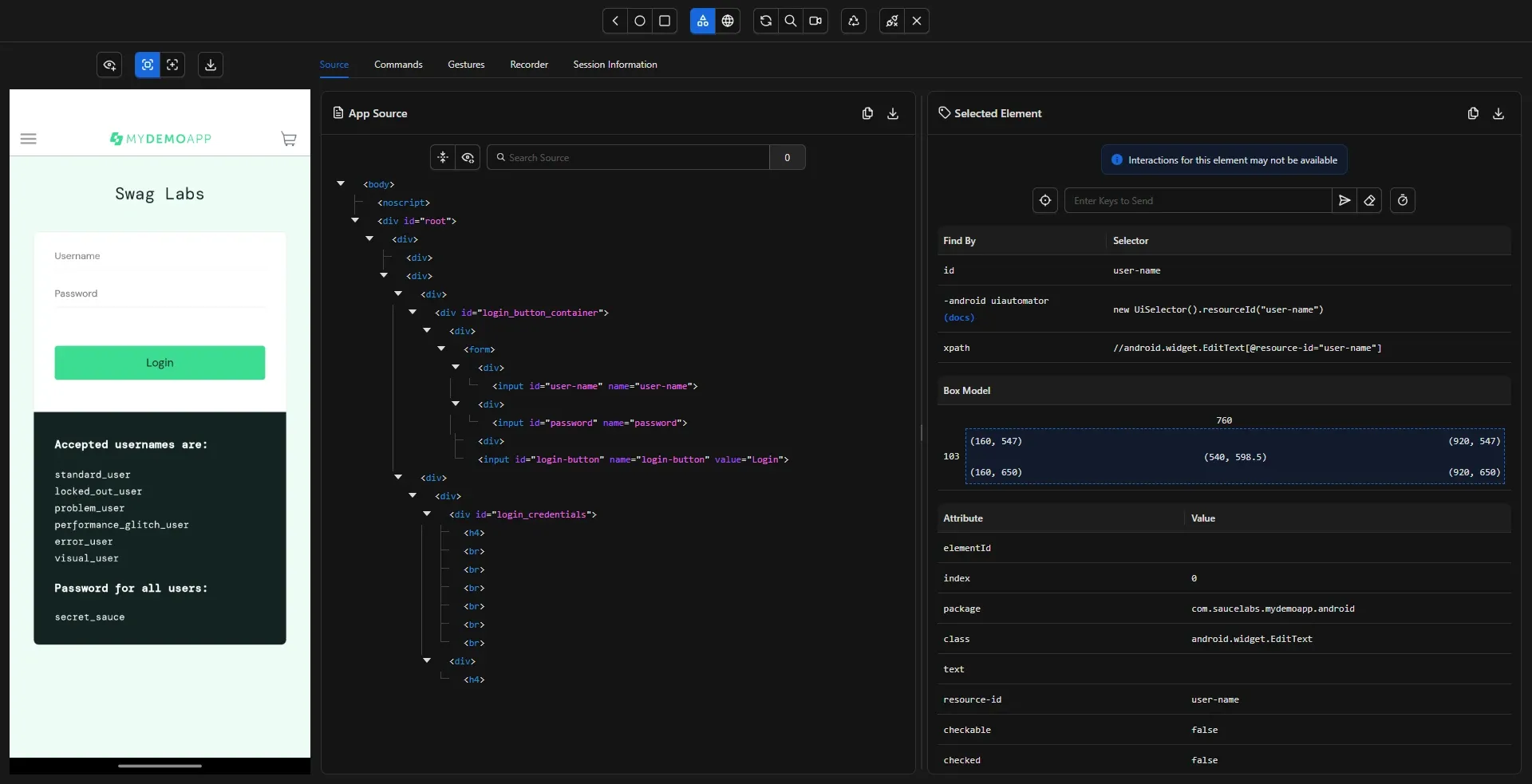The height and width of the screenshot is (784, 1532).
Task: Send keys with paper-plane icon
Action: coord(1344,200)
